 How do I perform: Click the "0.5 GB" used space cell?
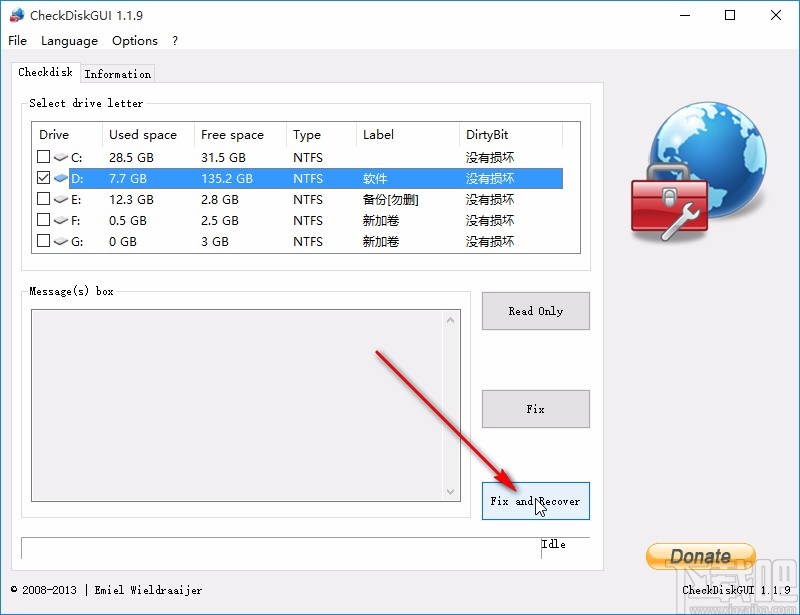click(128, 220)
